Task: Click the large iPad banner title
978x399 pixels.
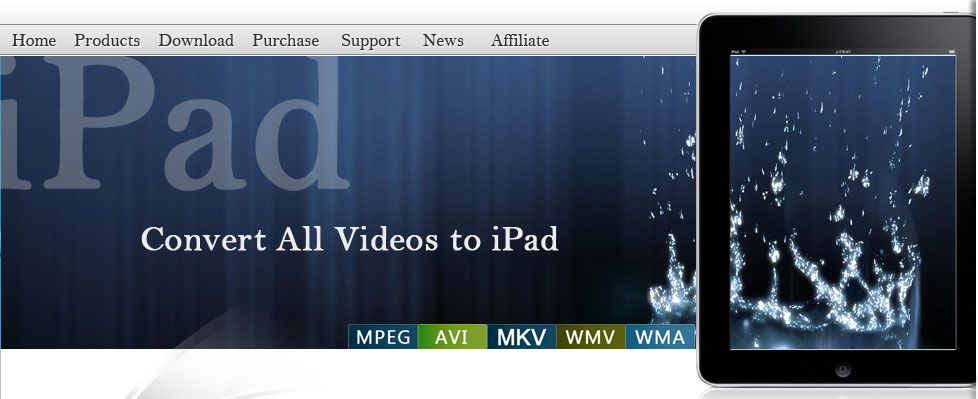Action: (175, 123)
